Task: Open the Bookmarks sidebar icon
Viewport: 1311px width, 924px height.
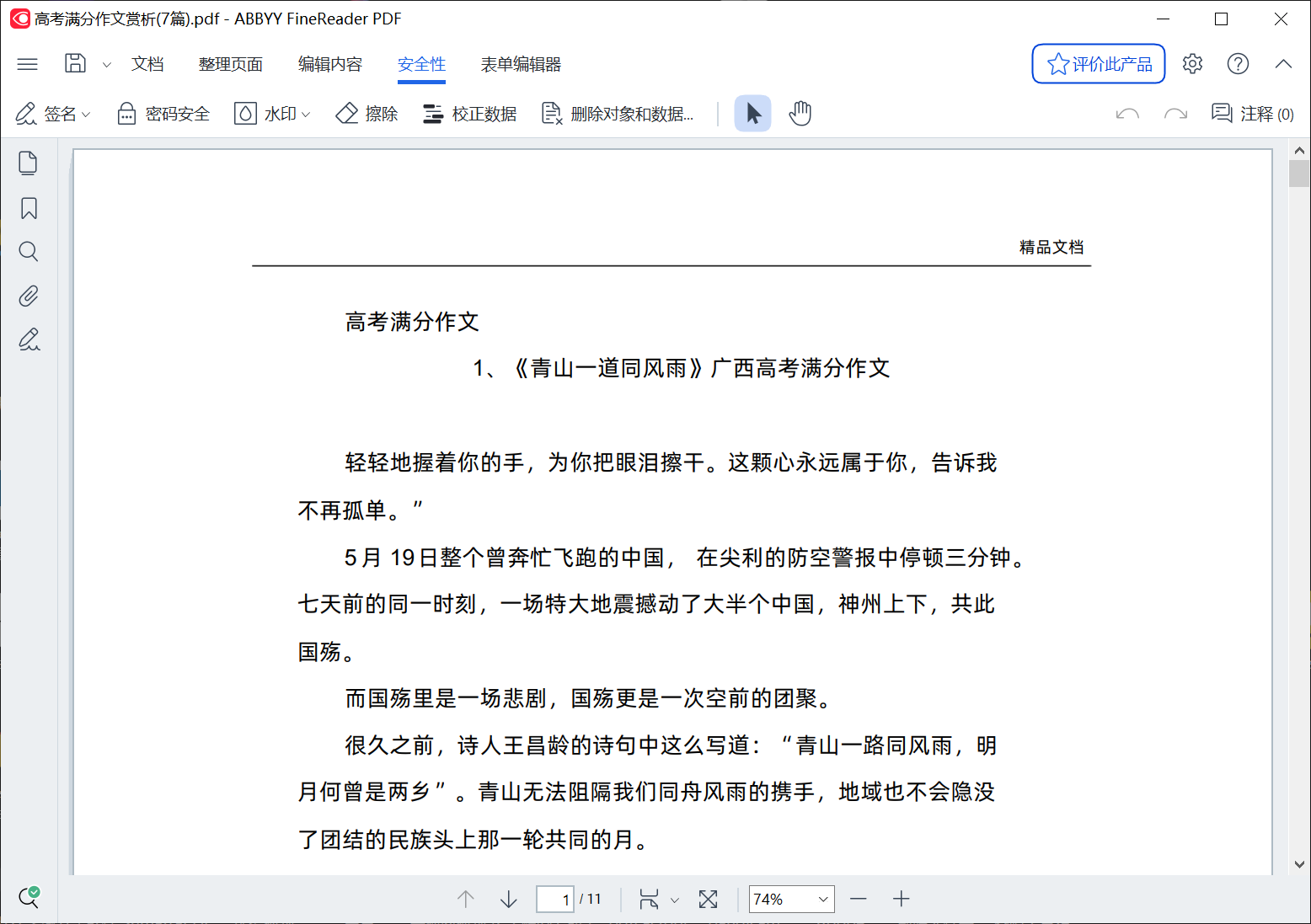Action: click(29, 208)
